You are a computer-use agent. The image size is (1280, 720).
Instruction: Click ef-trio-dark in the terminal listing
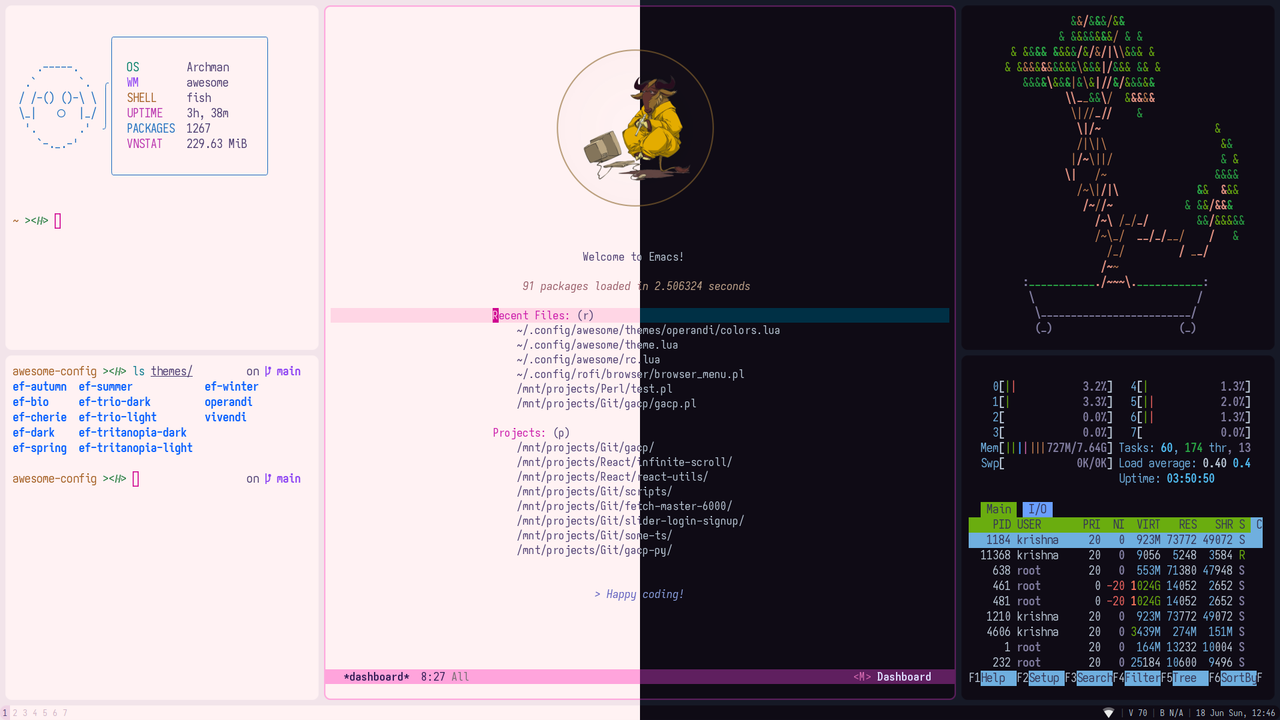(115, 402)
